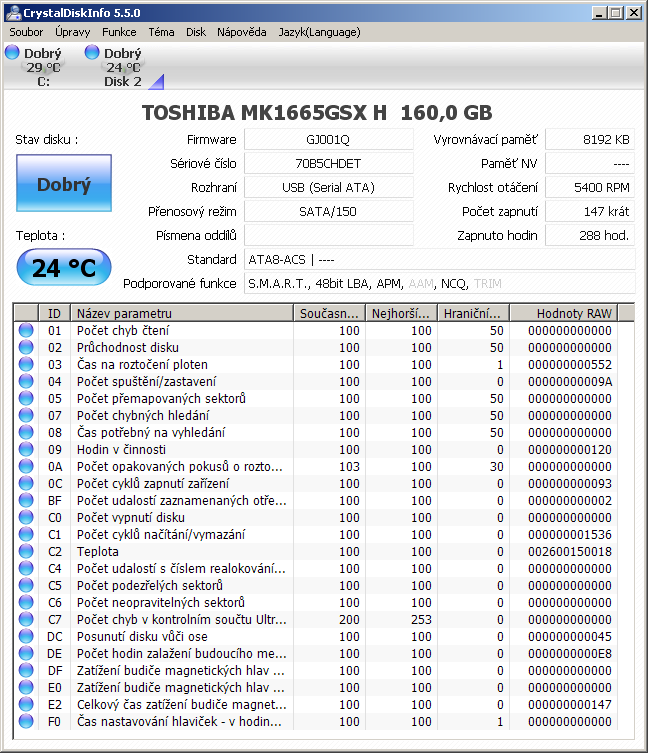Click the Dobrý health status button
This screenshot has height=753, width=648.
(x=64, y=183)
